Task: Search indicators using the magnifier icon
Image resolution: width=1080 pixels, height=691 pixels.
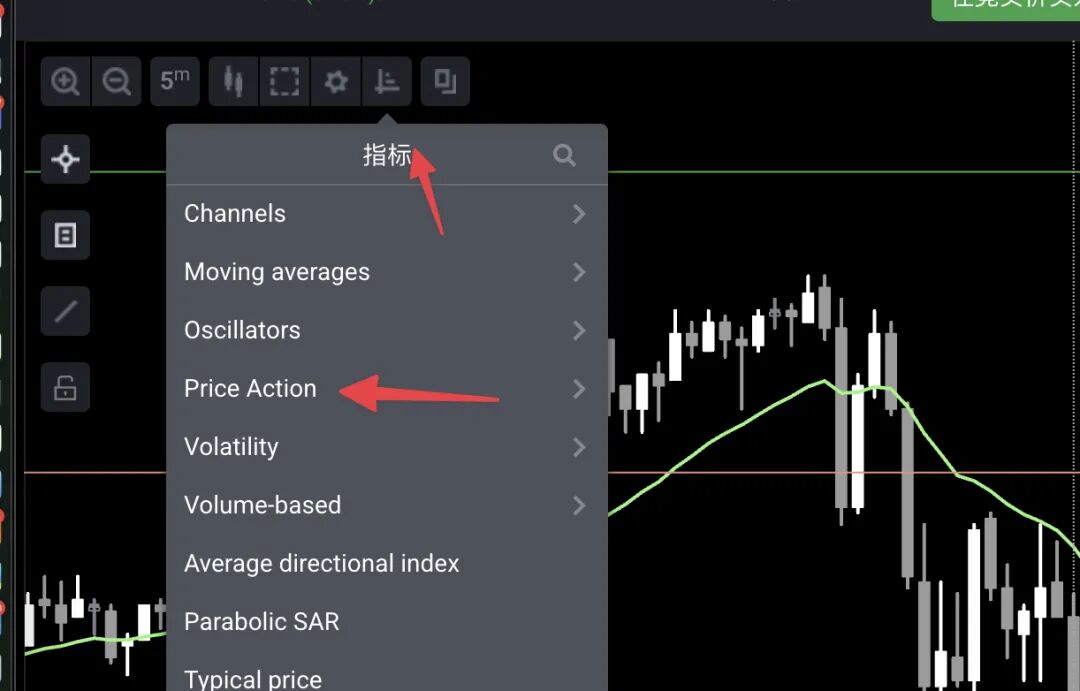Action: point(564,155)
